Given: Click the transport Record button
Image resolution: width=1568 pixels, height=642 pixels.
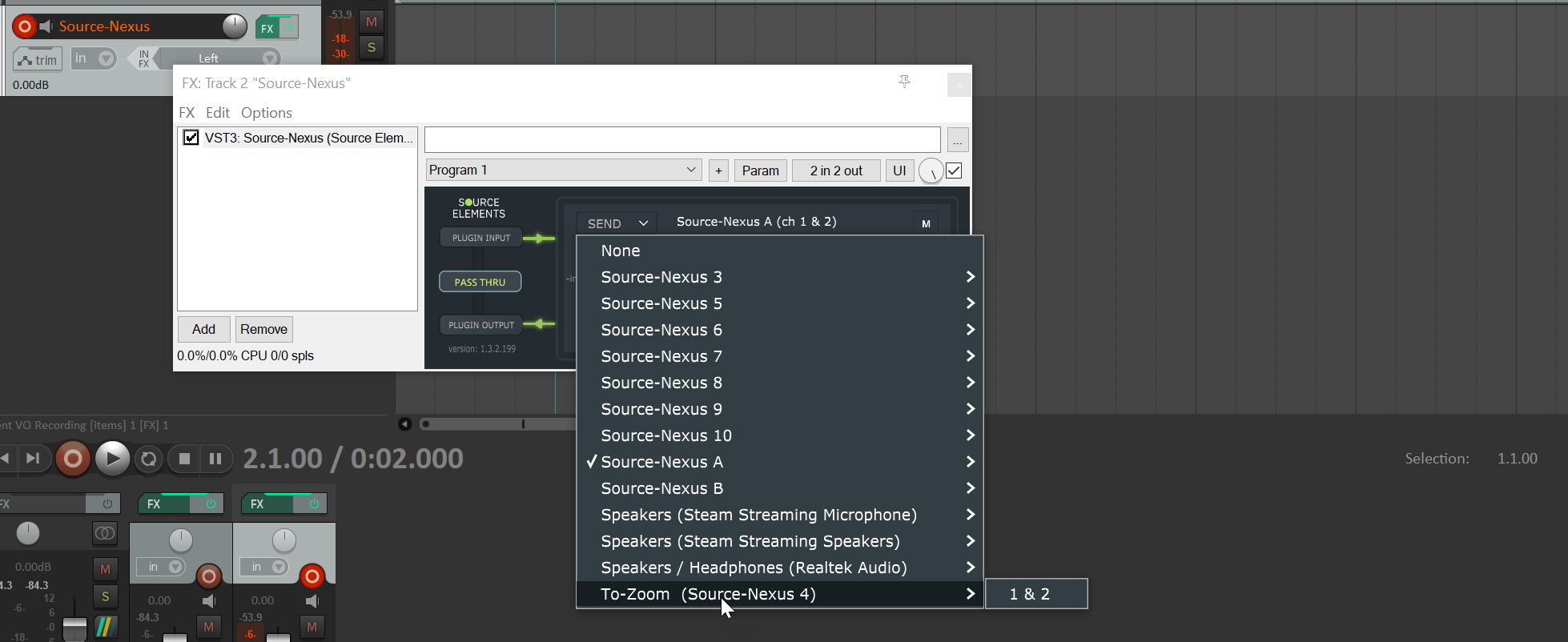Looking at the screenshot, I should [x=73, y=459].
